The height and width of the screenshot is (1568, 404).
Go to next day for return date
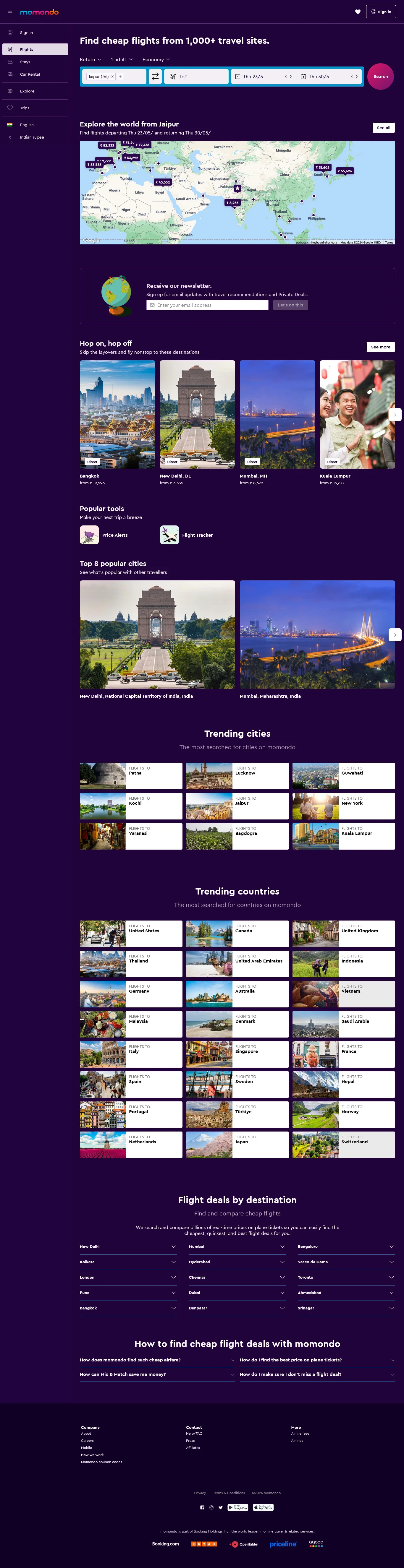click(356, 77)
